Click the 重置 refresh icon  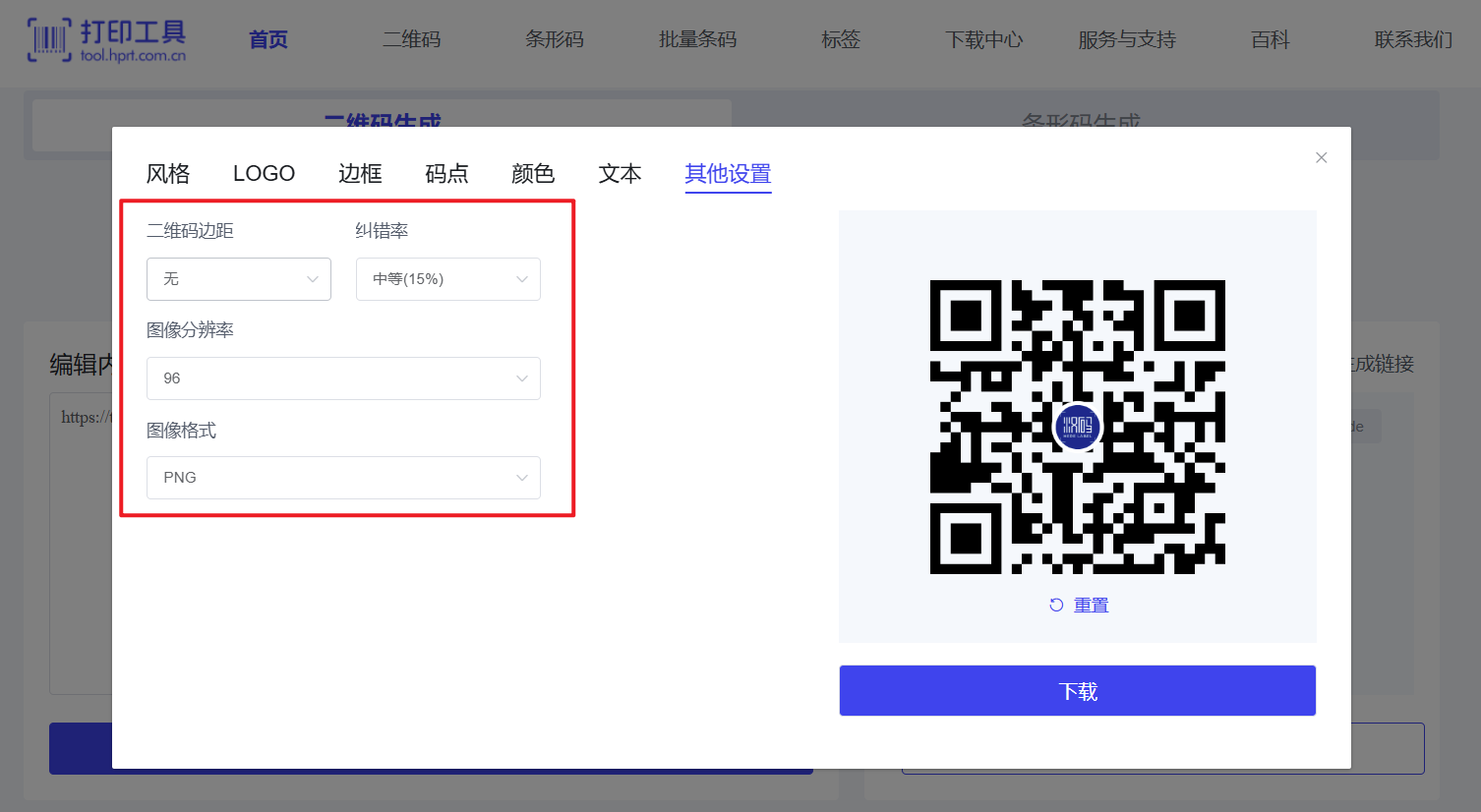pos(1056,605)
